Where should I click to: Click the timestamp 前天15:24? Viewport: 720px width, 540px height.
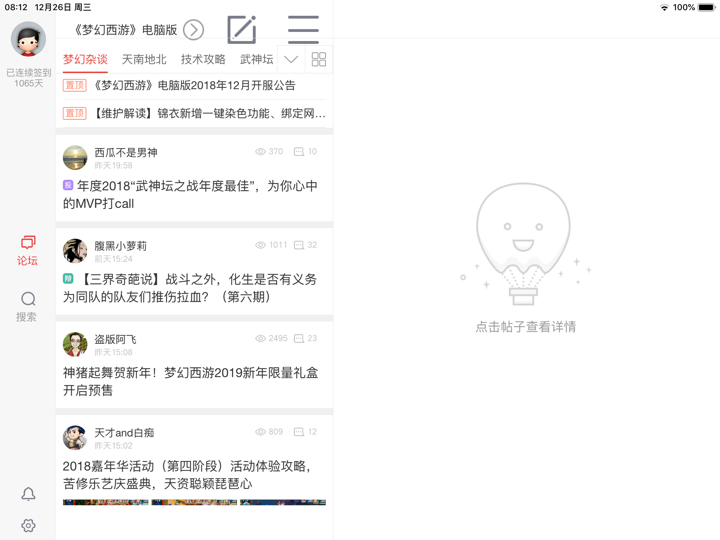(113, 259)
